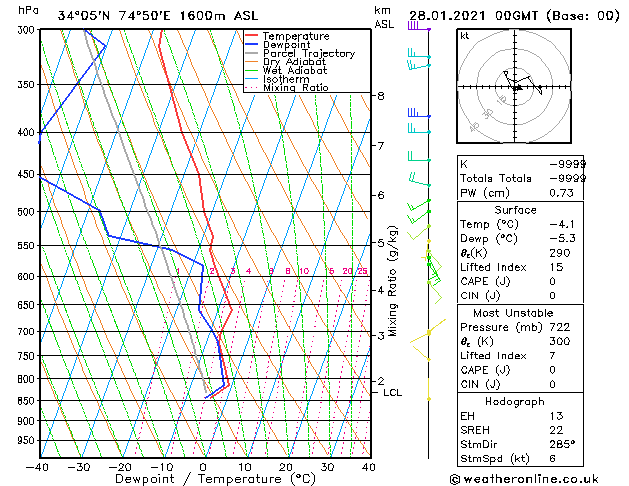Click the Most Unstable Lifted Index value 7
The width and height of the screenshot is (629, 486).
[552, 356]
